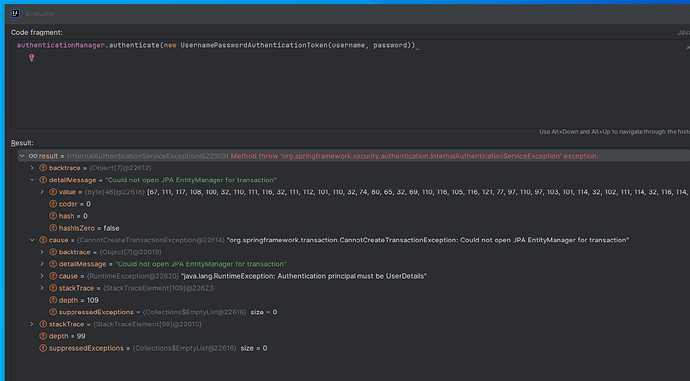
Task: Select the red 'Method threw' exception message
Action: pyautogui.click(x=415, y=156)
